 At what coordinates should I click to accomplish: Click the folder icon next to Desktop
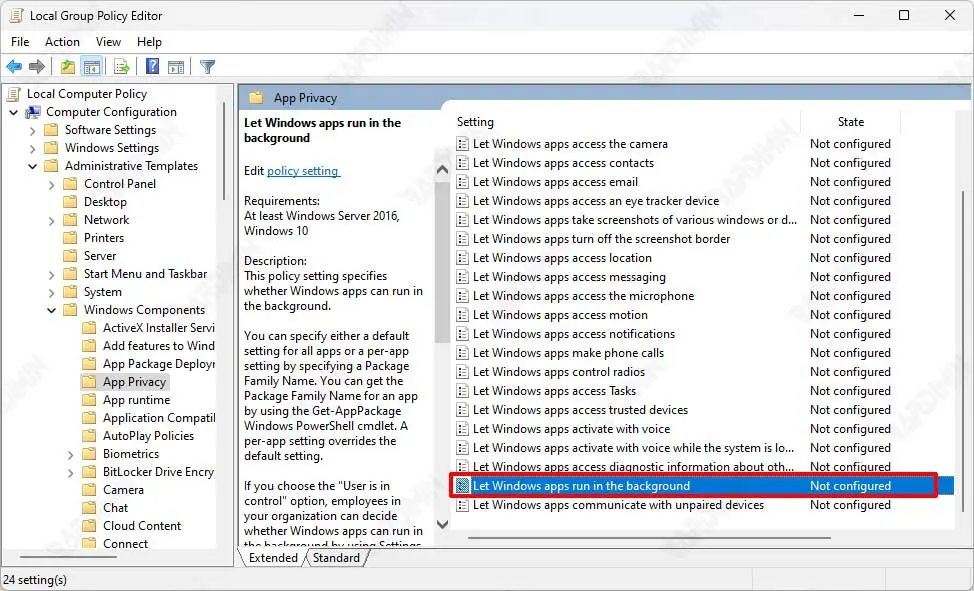[x=71, y=202]
